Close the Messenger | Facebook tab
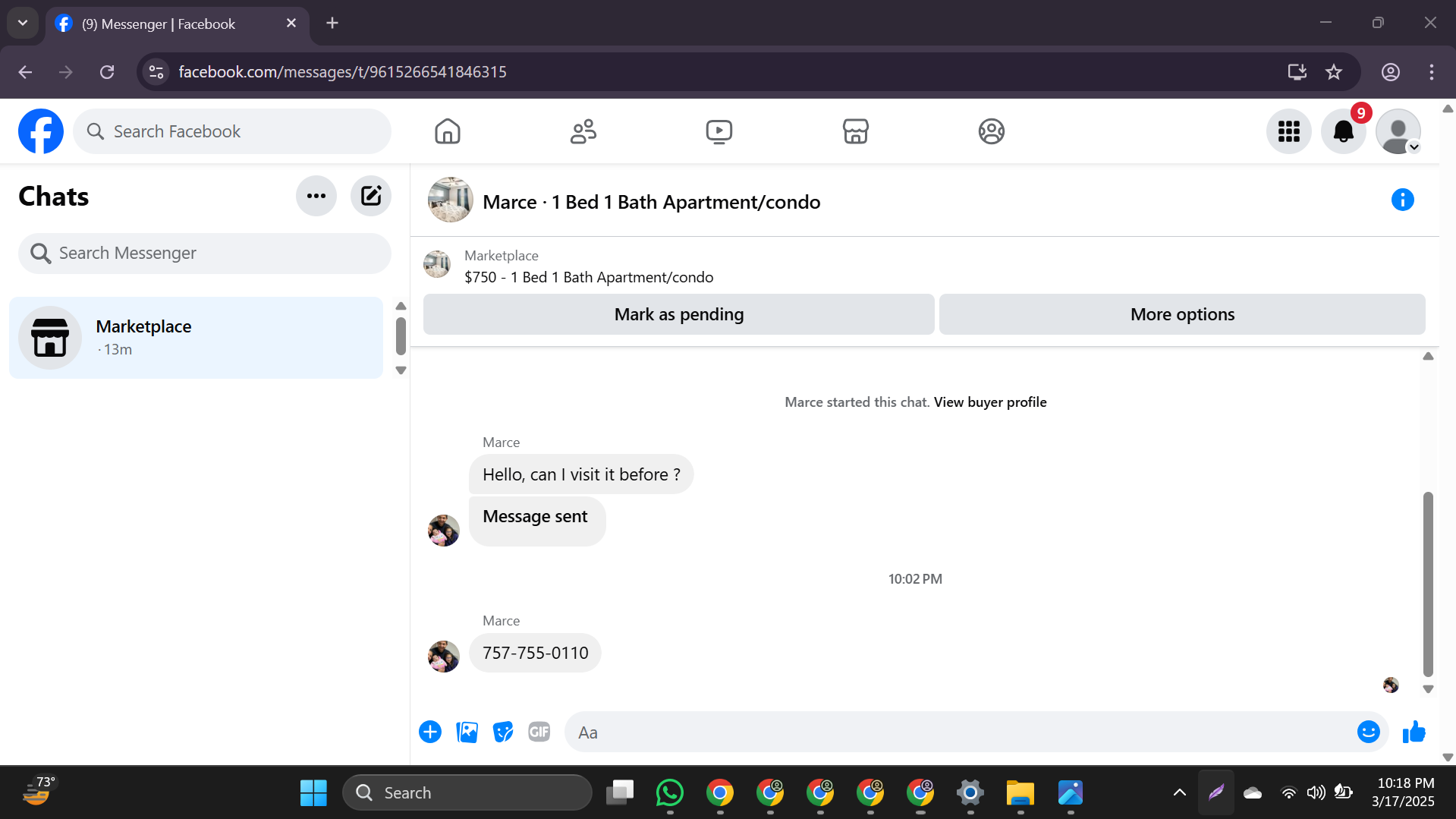This screenshot has width=1456, height=819. (291, 23)
